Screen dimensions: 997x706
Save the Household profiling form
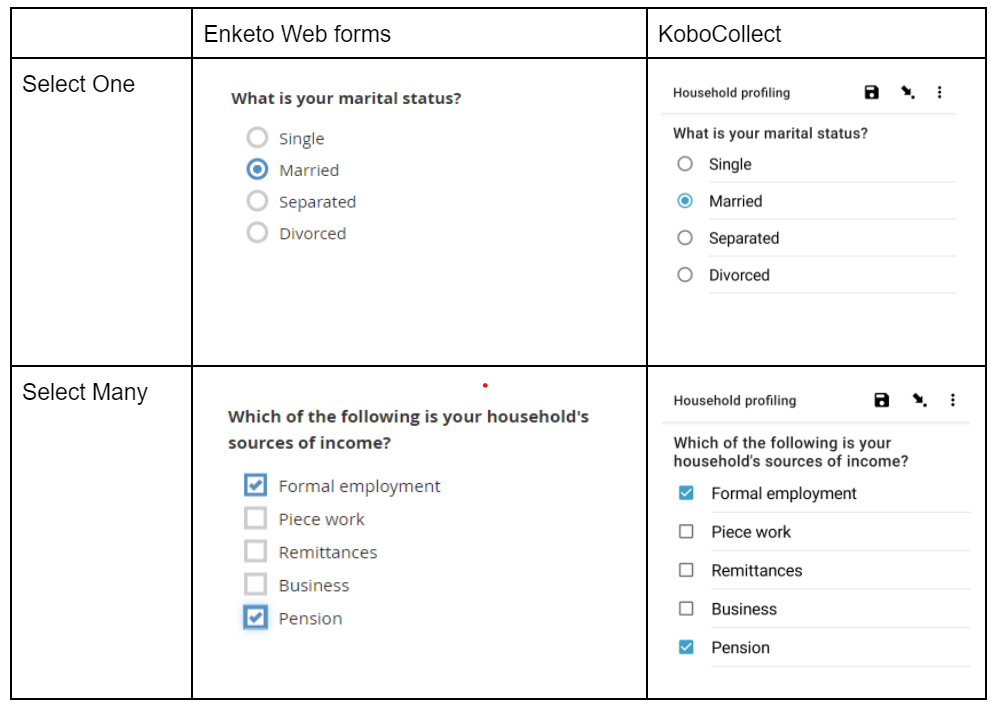(x=871, y=92)
